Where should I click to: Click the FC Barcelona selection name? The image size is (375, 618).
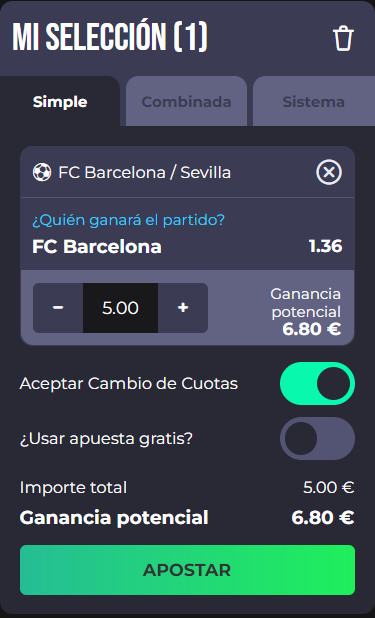[x=97, y=247]
